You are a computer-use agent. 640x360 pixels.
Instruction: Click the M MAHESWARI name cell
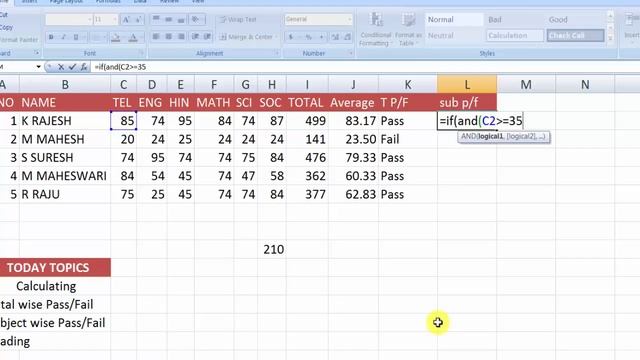click(65, 176)
